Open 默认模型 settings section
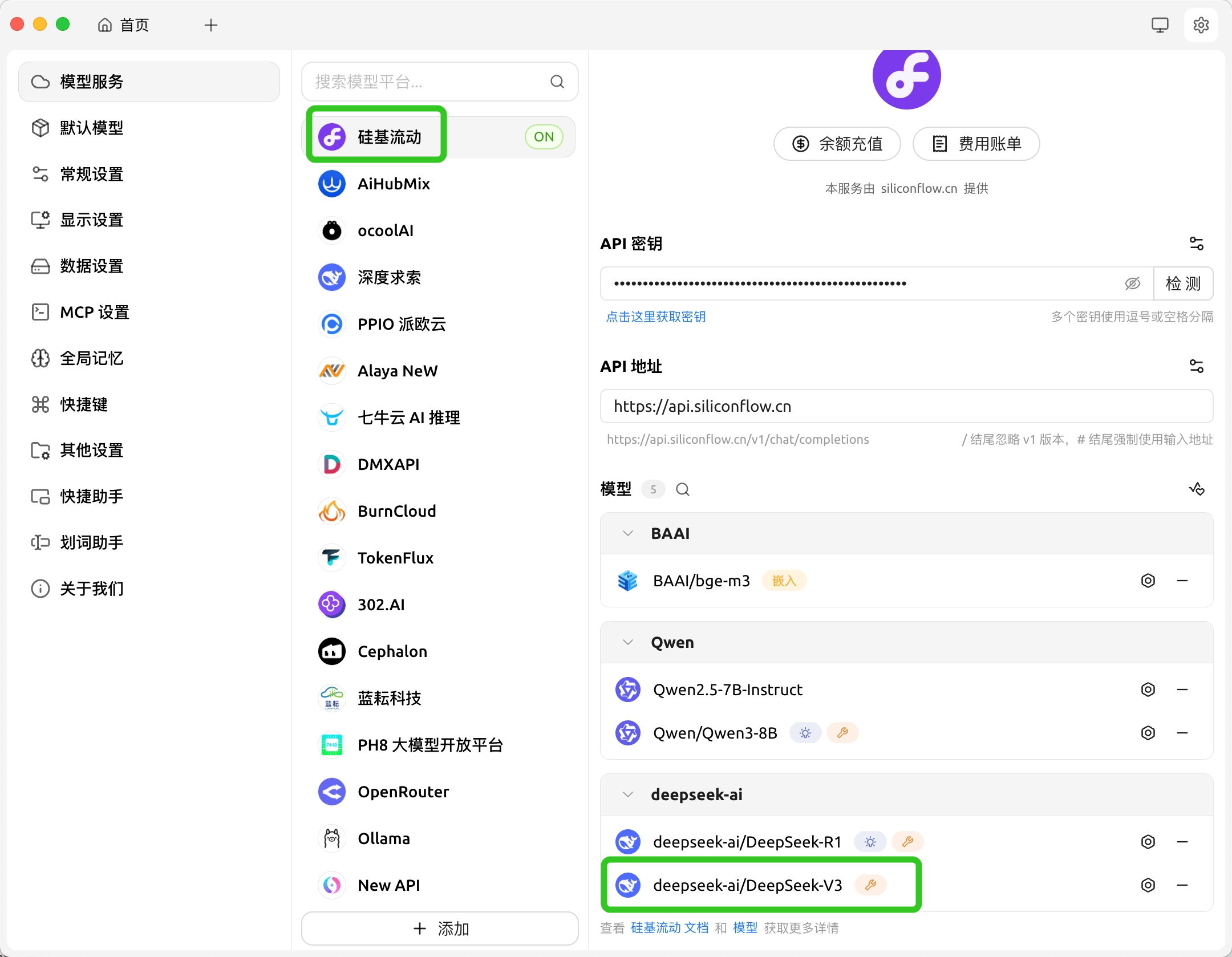Screen dimensions: 1232x957 (91, 128)
